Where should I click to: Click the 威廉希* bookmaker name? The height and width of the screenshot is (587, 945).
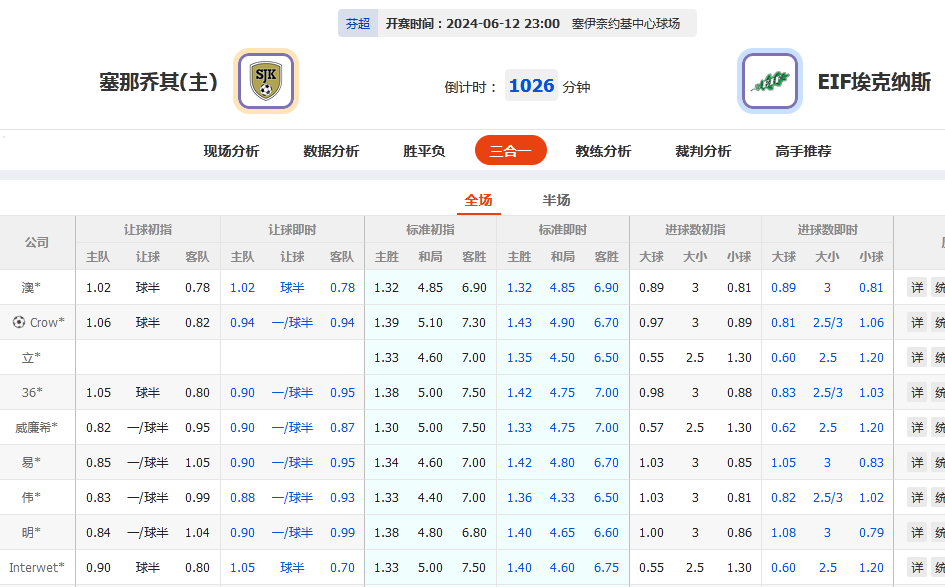click(37, 427)
